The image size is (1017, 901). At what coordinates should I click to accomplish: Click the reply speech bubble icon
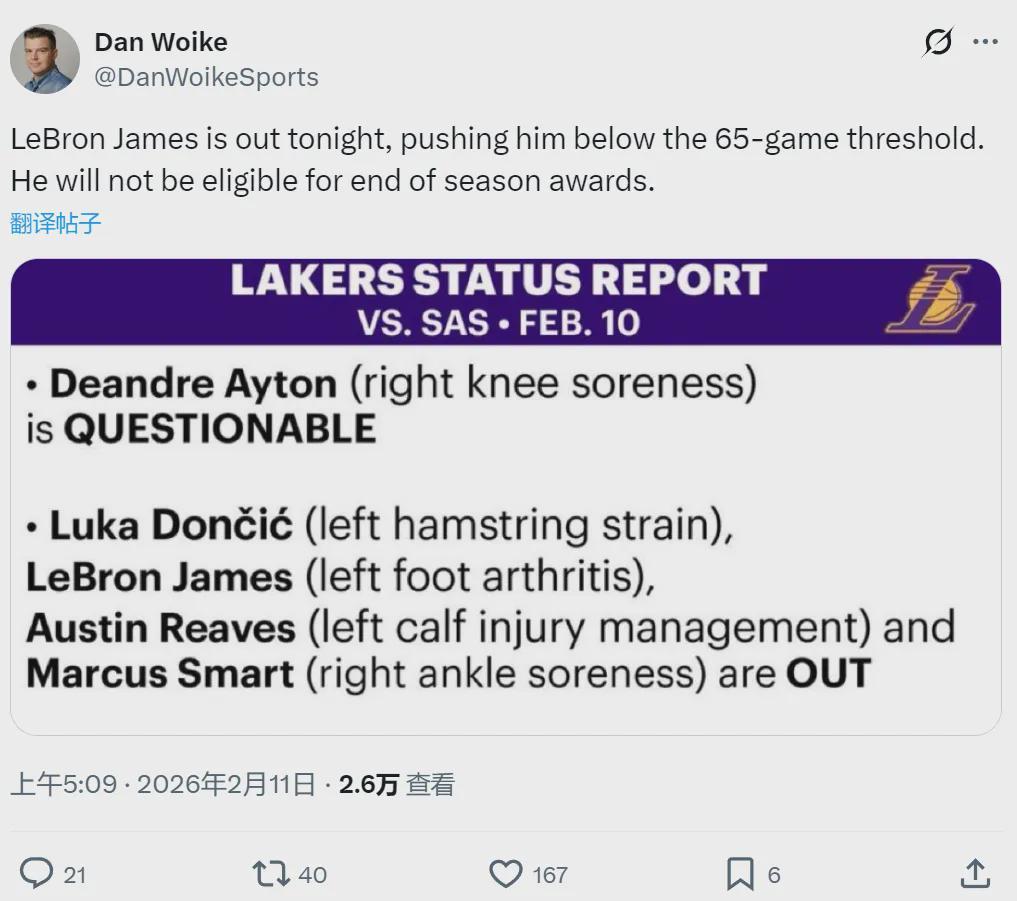pyautogui.click(x=36, y=874)
